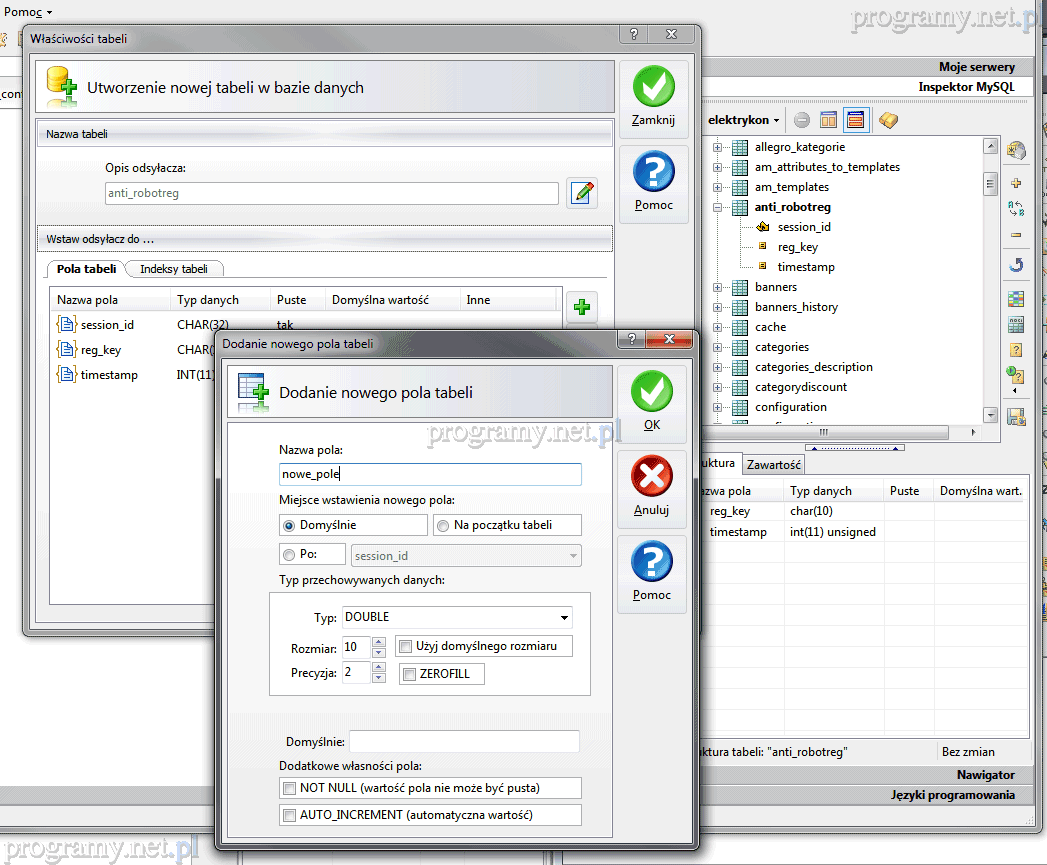Viewport: 1047px width, 865px height.
Task: Select the 'Na początku tabeli' radio option
Action: point(443,525)
